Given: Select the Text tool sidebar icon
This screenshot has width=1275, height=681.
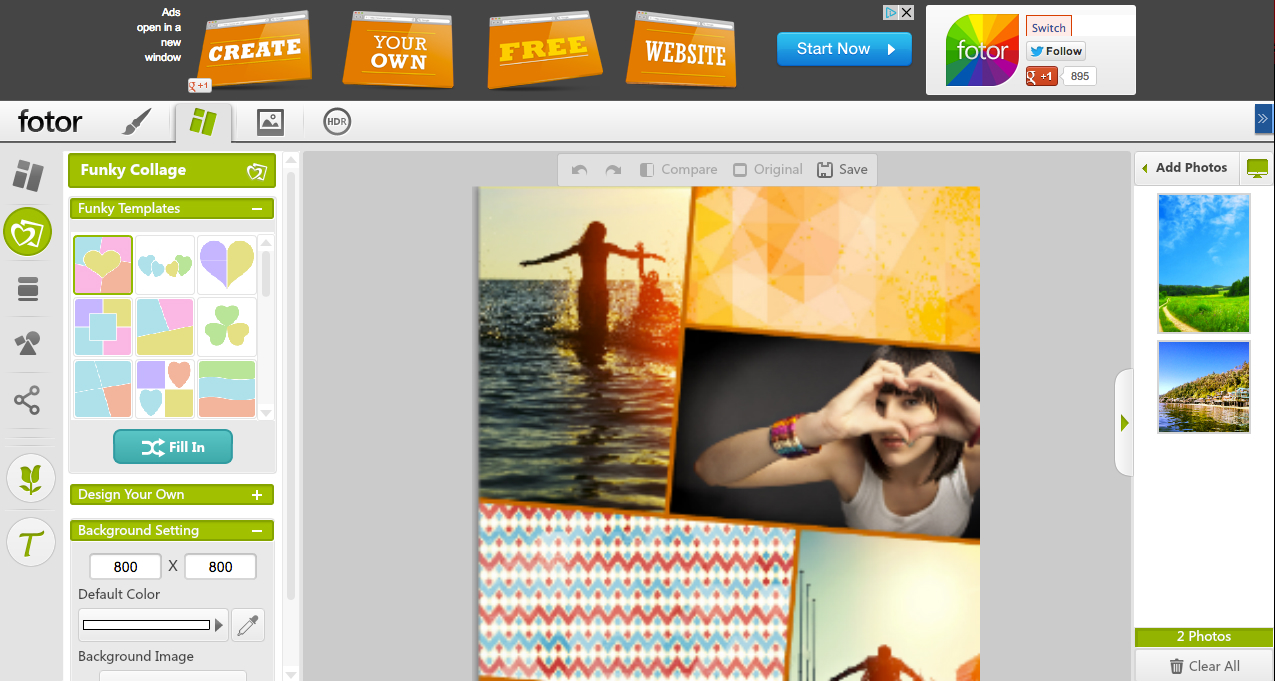Looking at the screenshot, I should coord(31,543).
